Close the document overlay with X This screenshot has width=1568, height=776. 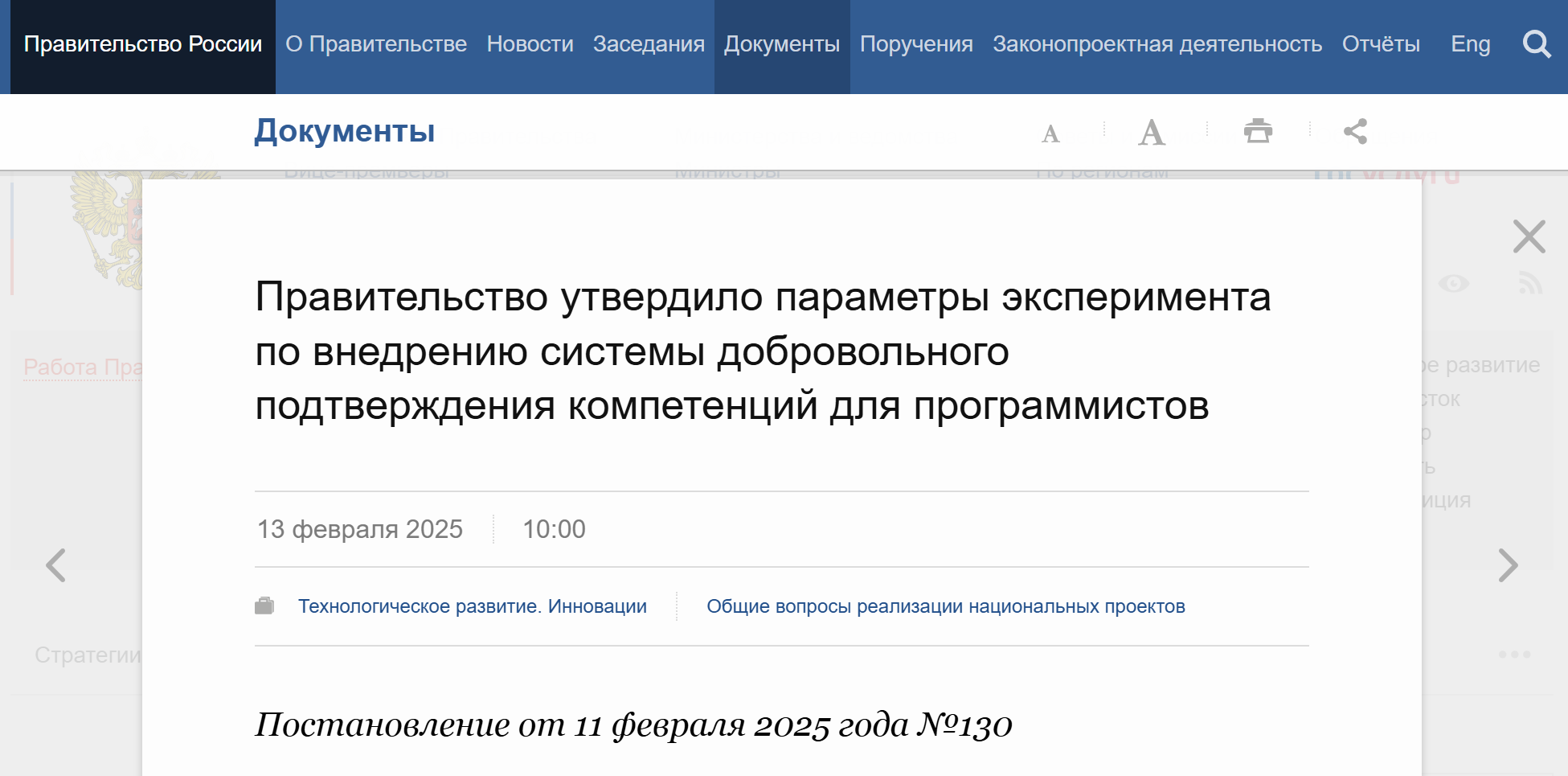click(x=1529, y=236)
